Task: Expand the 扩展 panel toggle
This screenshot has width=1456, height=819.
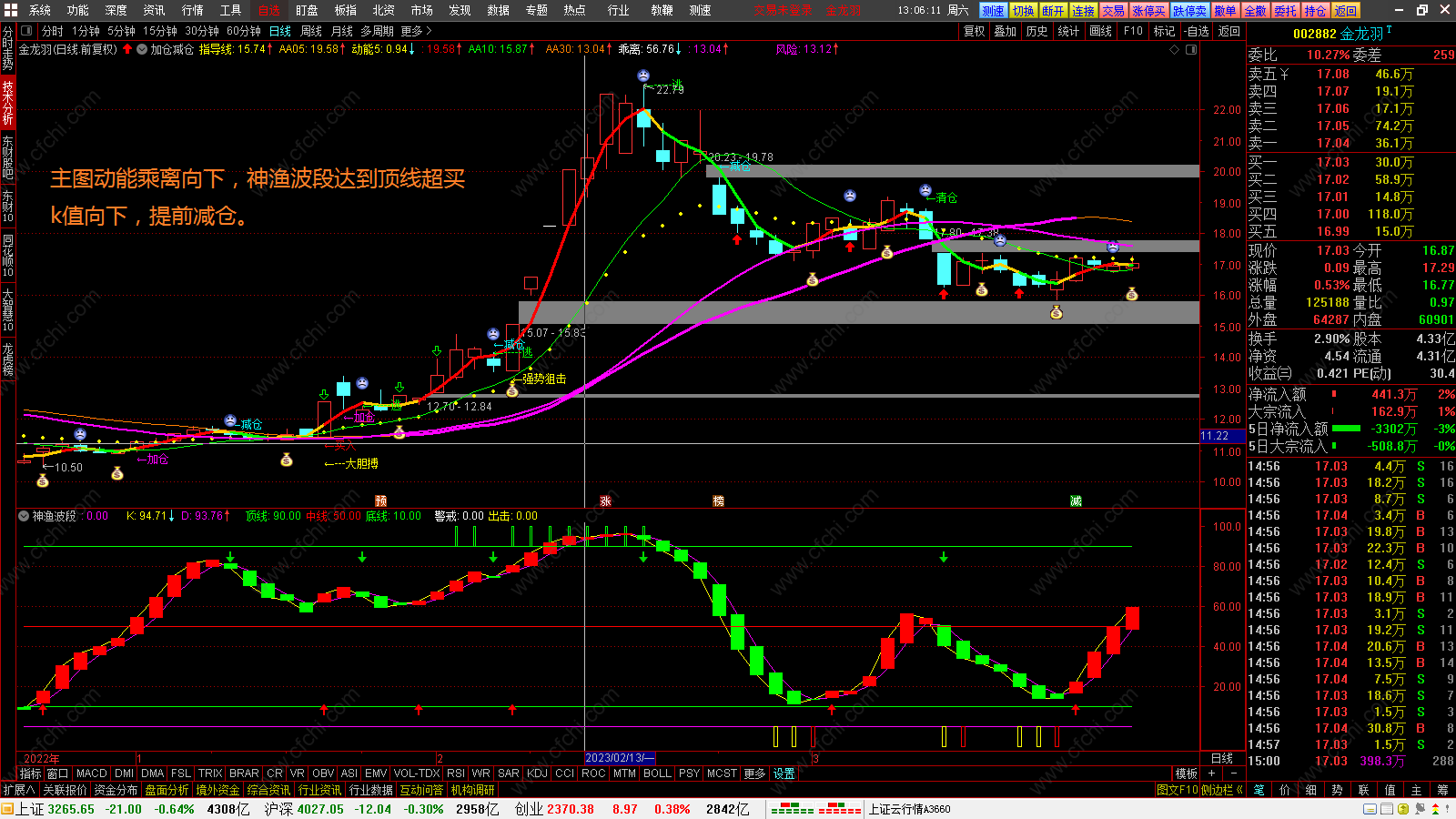Action: tap(18, 790)
